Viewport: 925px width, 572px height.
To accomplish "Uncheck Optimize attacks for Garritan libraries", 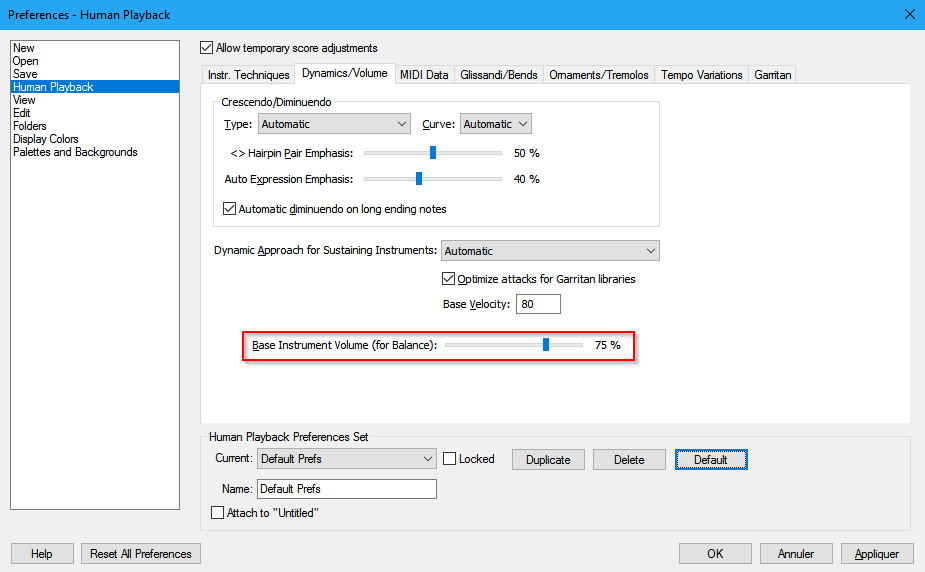I will coord(449,279).
